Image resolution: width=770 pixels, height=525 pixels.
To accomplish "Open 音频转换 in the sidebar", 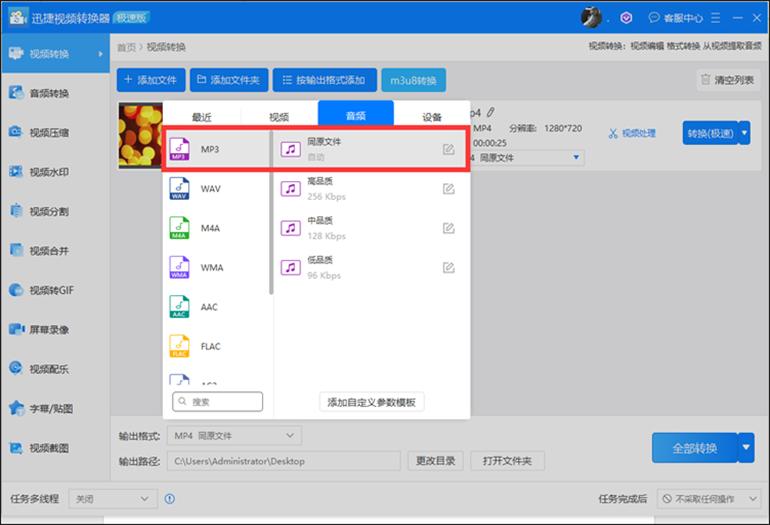I will [55, 93].
